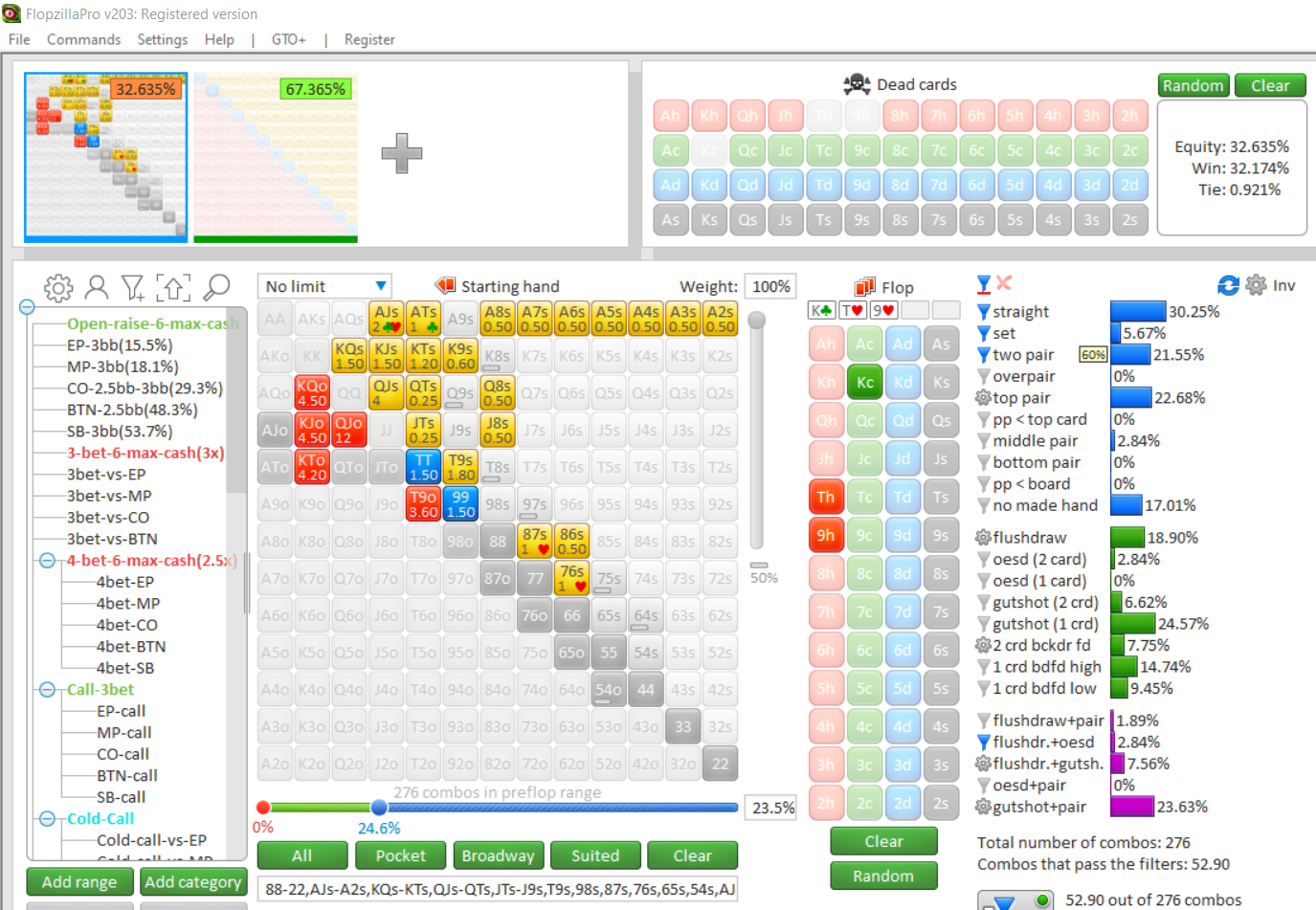Click the vertical weight slider knob
The height and width of the screenshot is (910, 1316).
click(757, 321)
